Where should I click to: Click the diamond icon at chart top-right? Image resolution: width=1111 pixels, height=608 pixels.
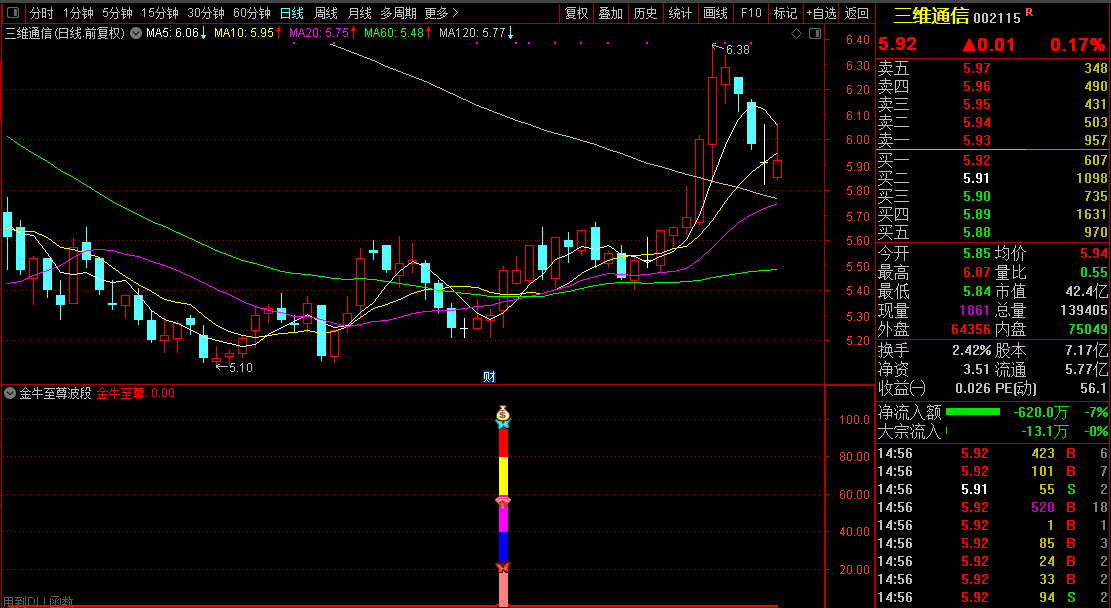tap(796, 33)
